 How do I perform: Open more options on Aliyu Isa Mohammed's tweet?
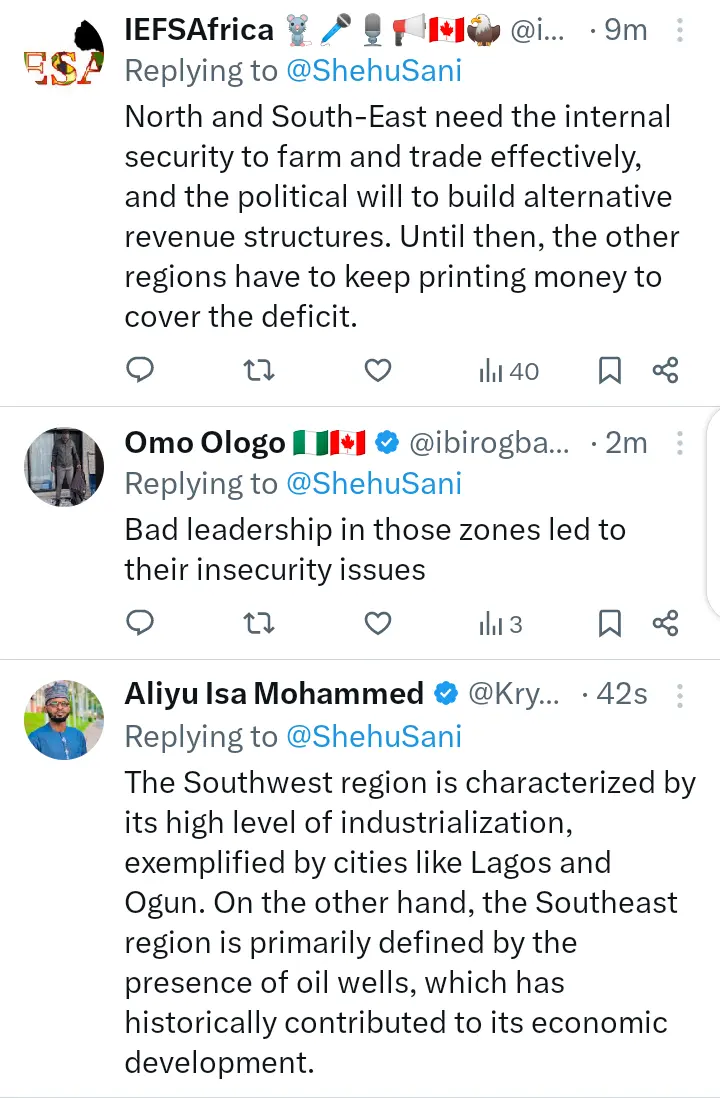point(680,694)
